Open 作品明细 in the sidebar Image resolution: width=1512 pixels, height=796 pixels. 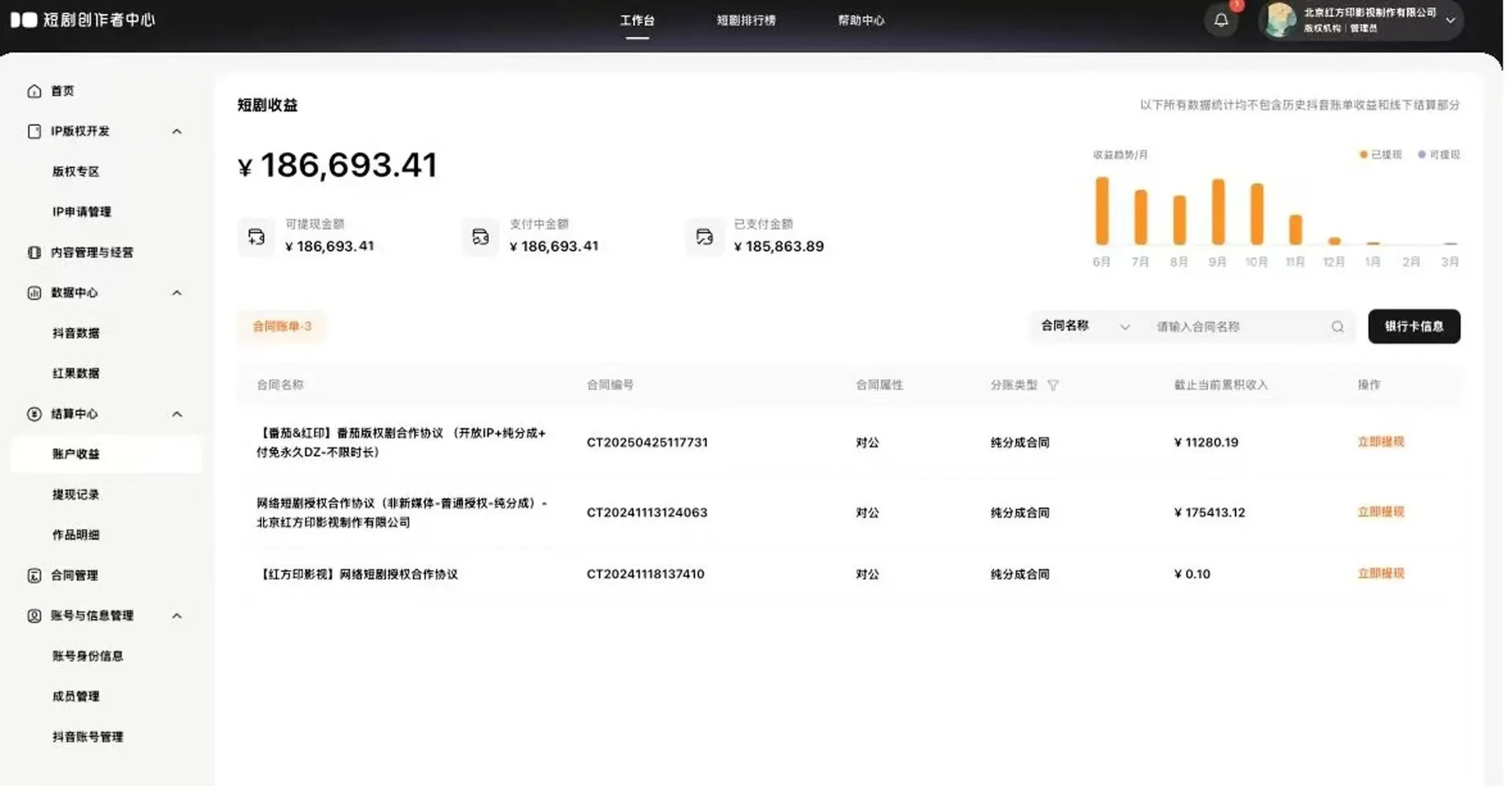point(76,535)
